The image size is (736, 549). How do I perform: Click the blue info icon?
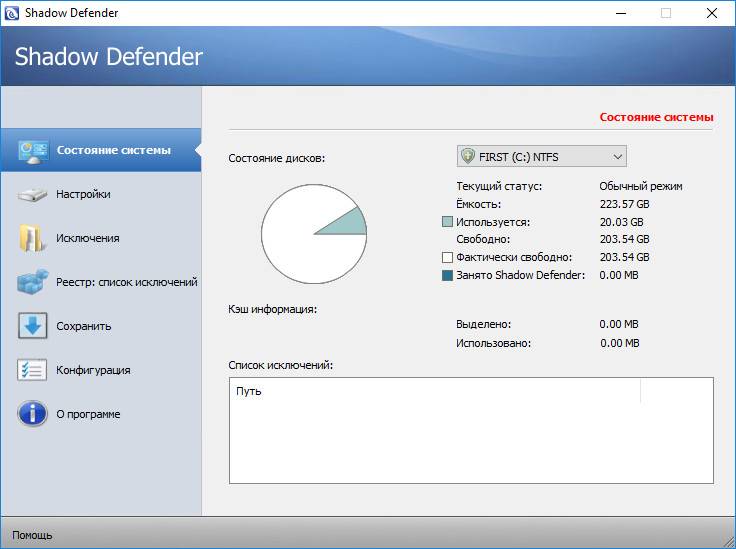click(32, 414)
